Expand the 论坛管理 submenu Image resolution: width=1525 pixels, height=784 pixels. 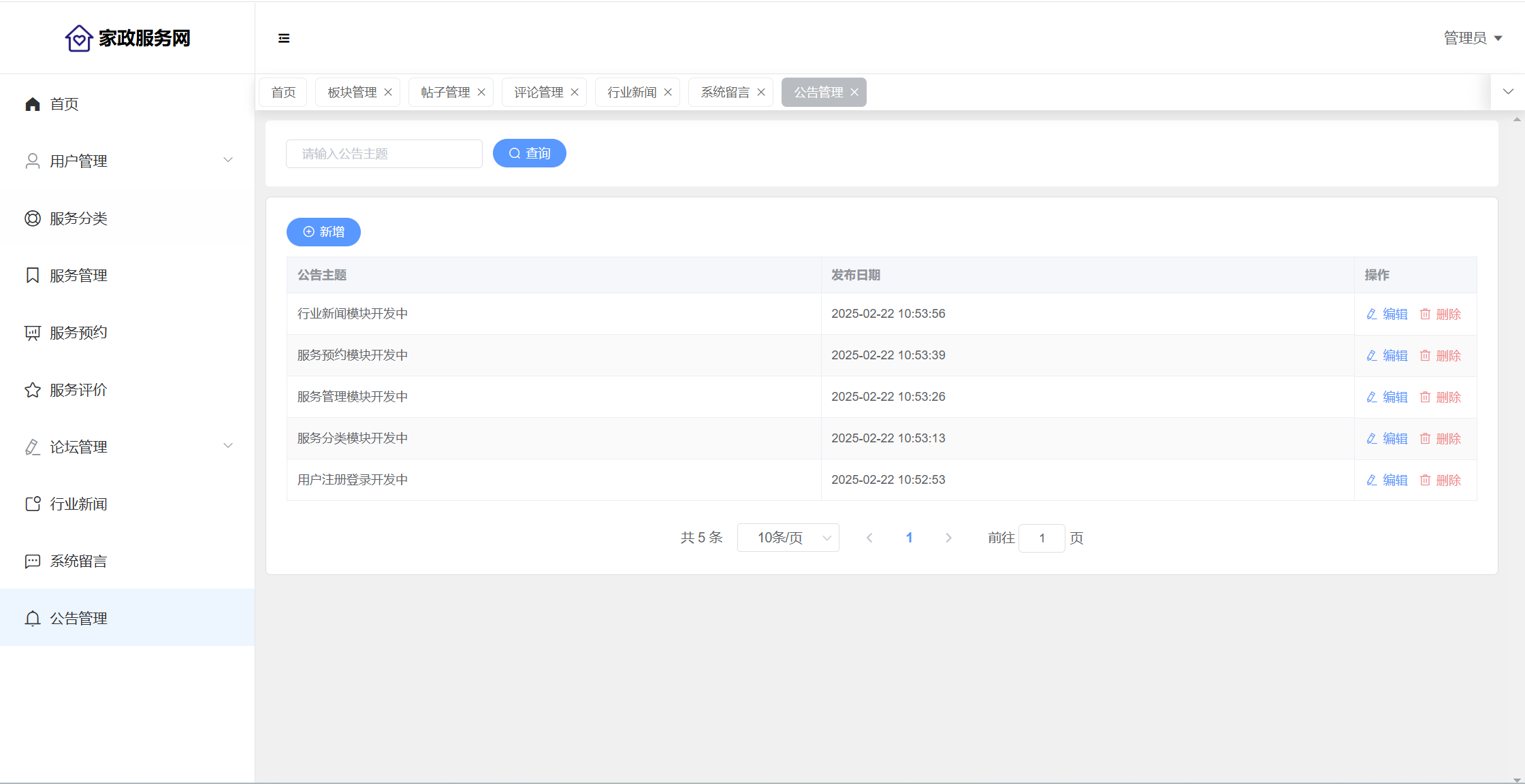228,446
